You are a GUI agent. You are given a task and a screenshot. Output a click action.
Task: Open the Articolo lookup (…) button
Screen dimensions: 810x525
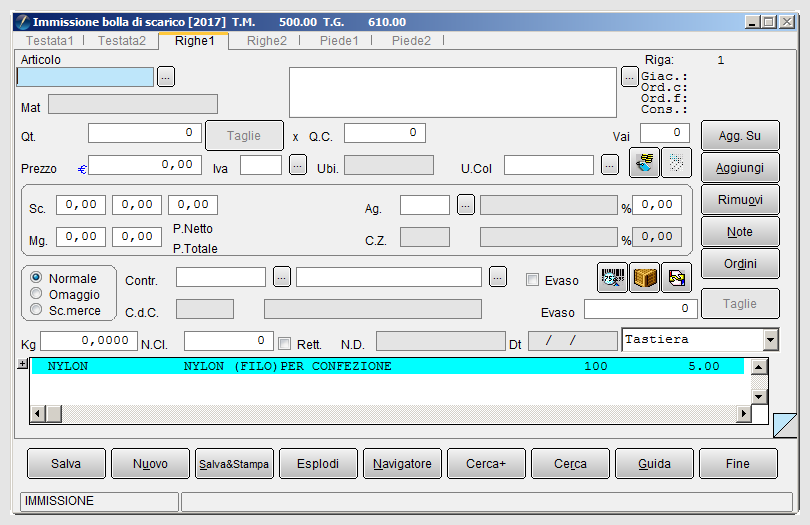point(165,77)
